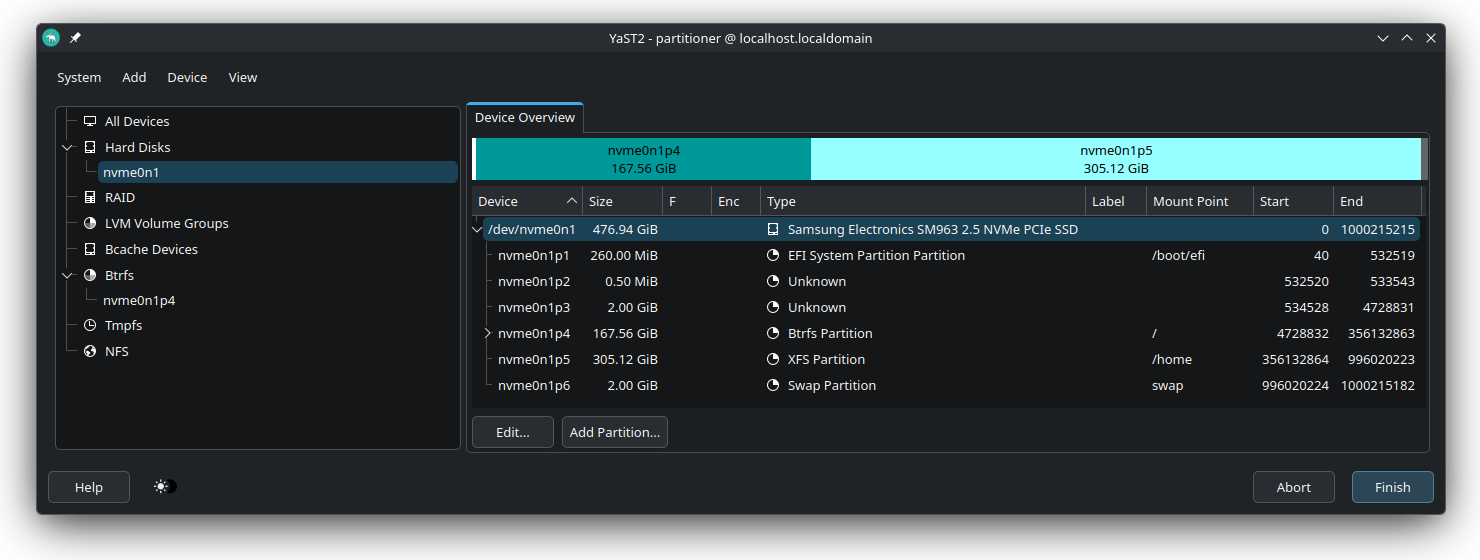
Task: Click the partition icon beside Swap Partition
Action: point(773,386)
